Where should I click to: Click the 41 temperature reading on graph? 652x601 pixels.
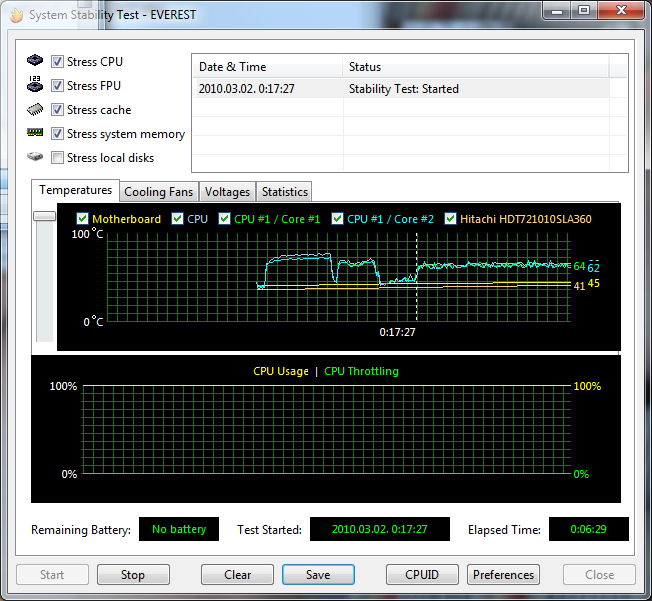click(579, 286)
